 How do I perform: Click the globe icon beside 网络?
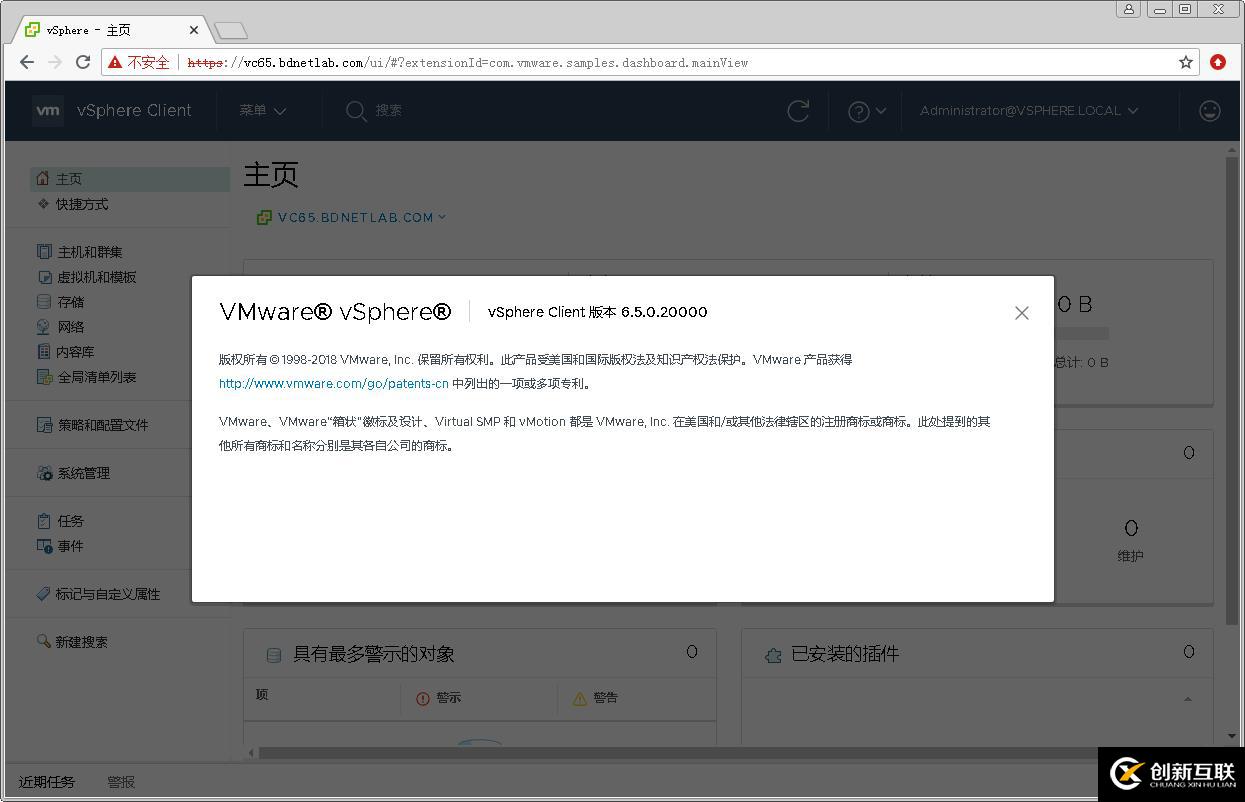[44, 327]
